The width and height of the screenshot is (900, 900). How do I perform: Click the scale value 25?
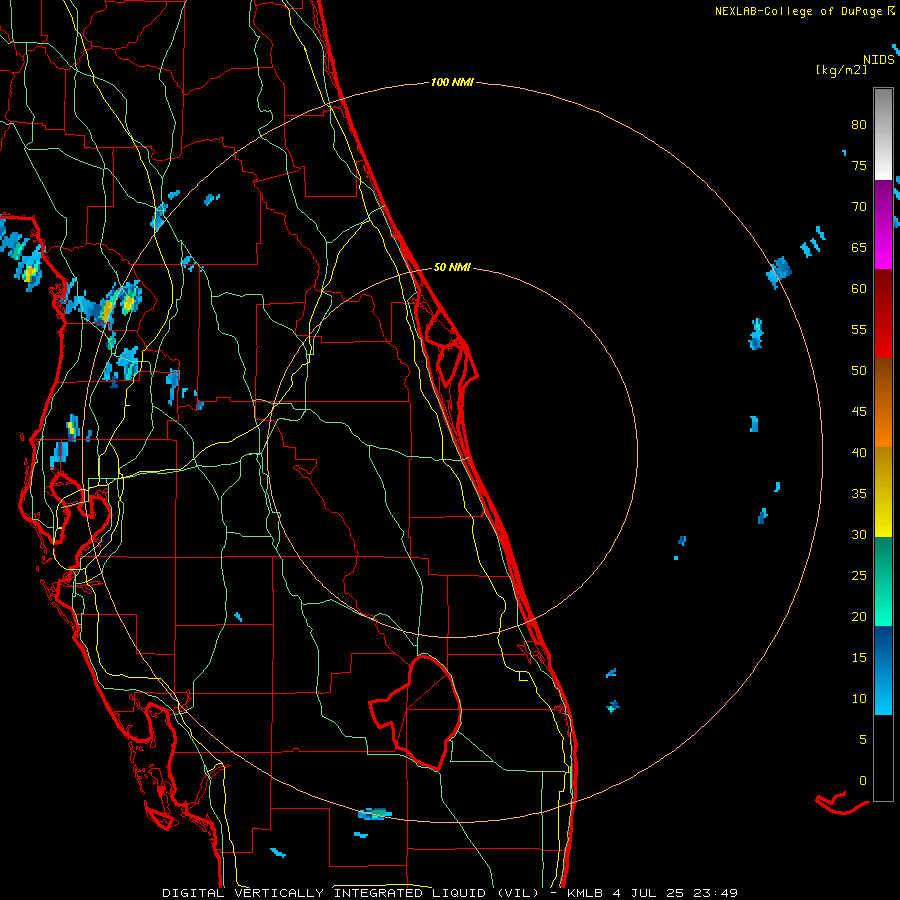859,576
